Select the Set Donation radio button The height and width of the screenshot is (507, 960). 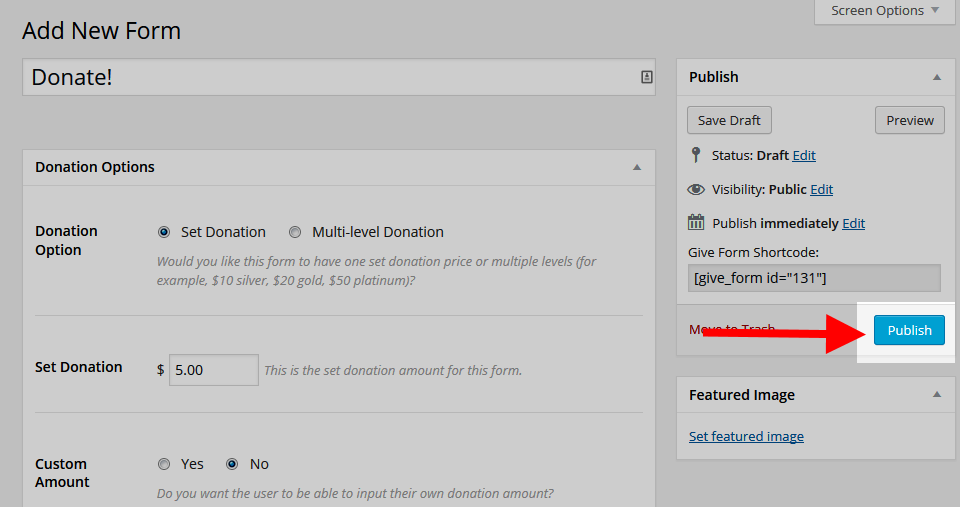[x=164, y=232]
